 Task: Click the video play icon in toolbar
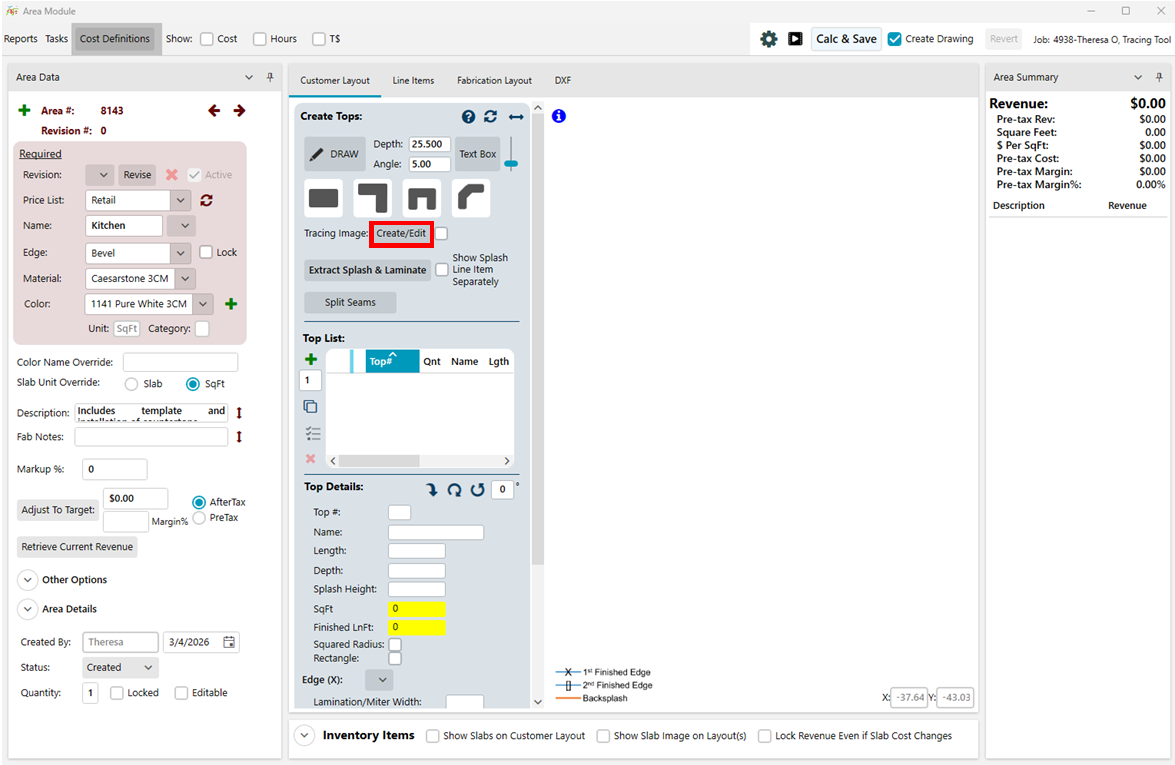click(795, 39)
